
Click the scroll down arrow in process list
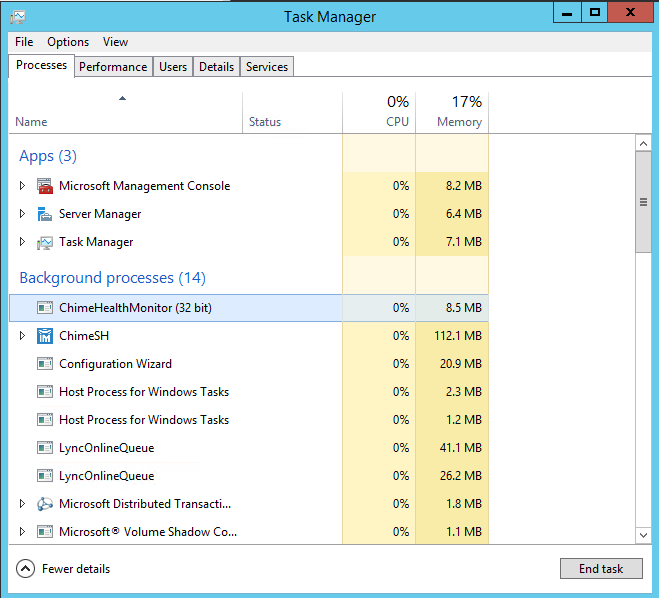coord(643,535)
